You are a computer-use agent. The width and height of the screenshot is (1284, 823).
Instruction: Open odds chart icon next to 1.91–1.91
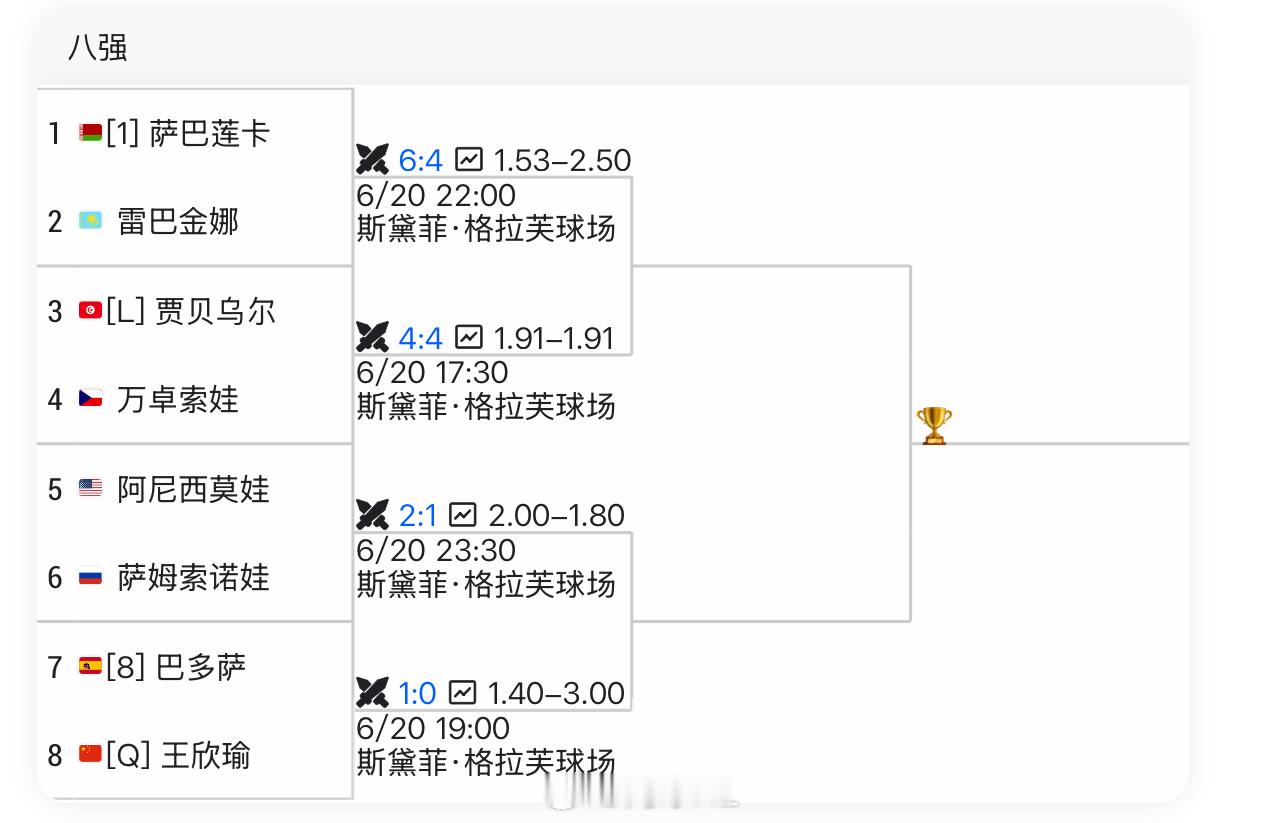click(x=469, y=337)
